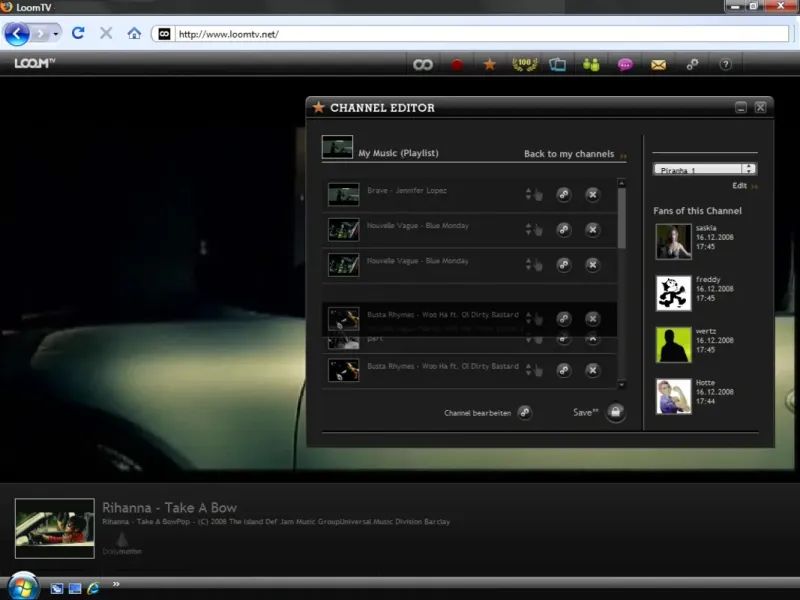The width and height of the screenshot is (800, 600).
Task: Go to browser home page
Action: [x=134, y=34]
